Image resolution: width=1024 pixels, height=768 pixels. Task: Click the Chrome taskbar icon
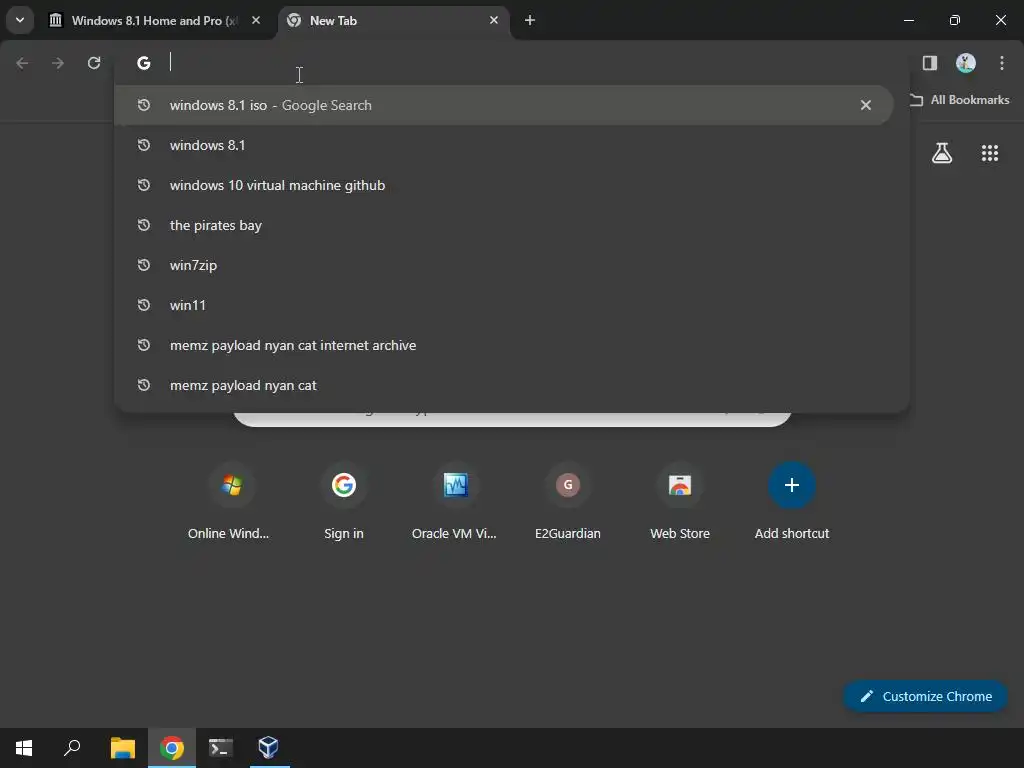172,748
